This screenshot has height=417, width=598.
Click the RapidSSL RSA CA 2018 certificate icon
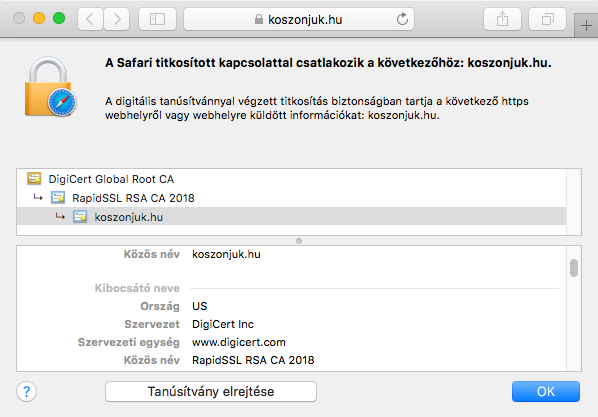point(58,197)
